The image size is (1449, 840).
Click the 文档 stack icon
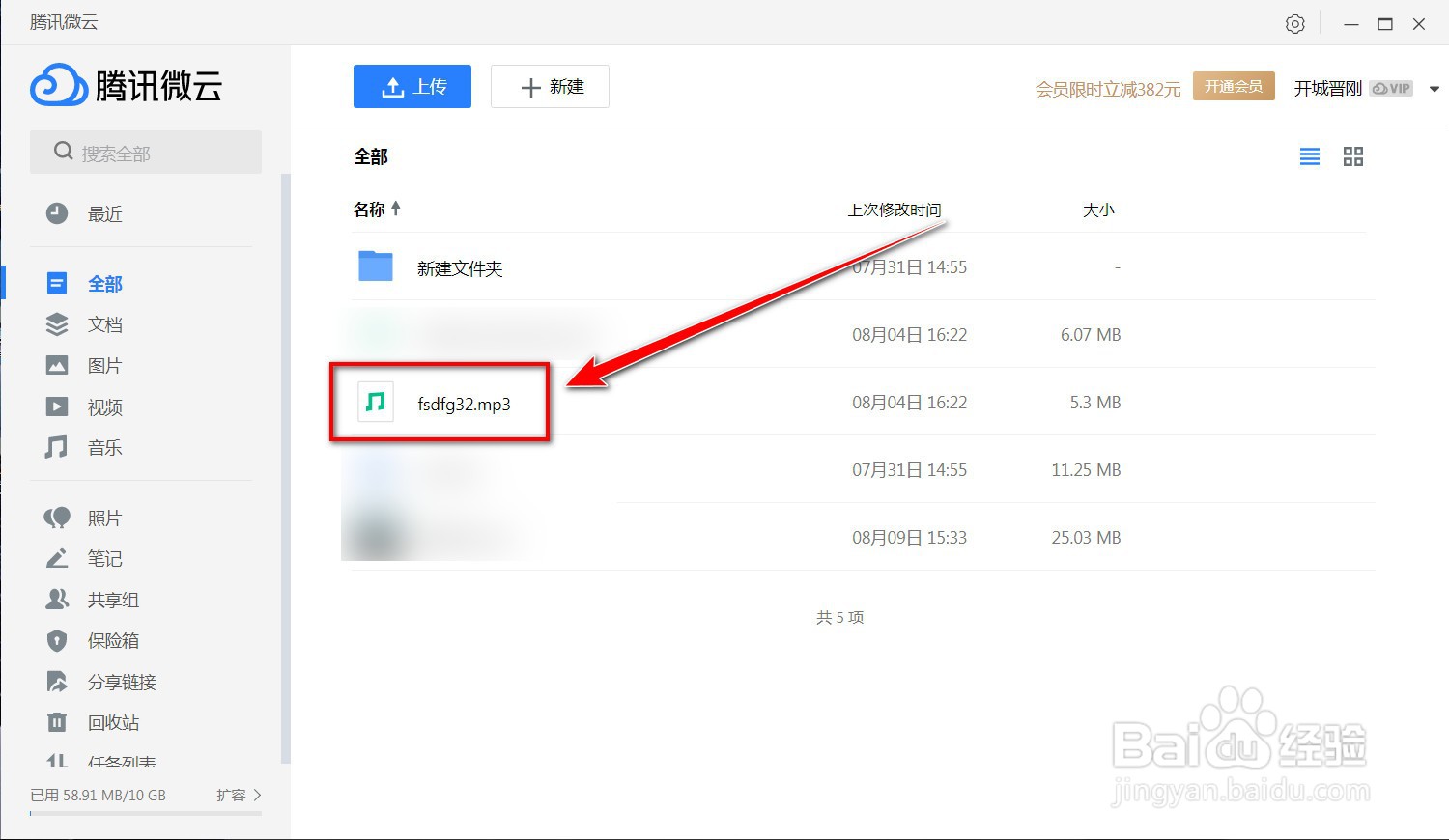tap(57, 324)
